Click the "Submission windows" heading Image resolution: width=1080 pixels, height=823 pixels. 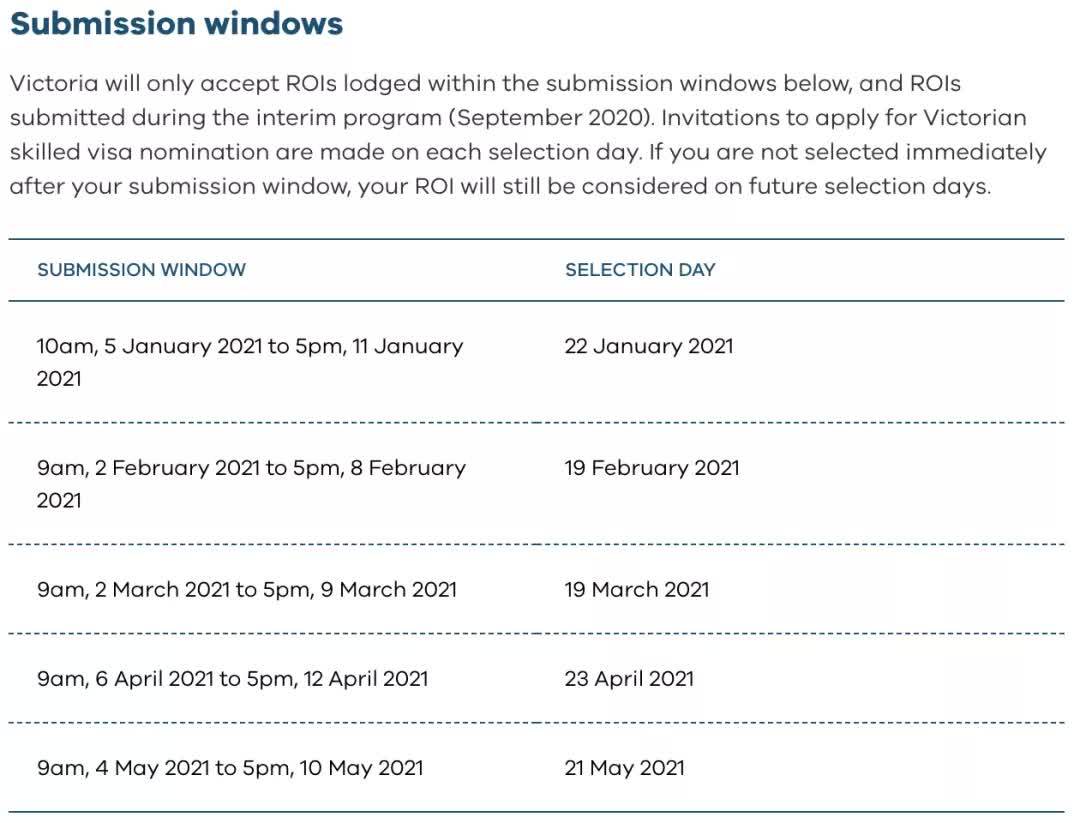tap(176, 24)
